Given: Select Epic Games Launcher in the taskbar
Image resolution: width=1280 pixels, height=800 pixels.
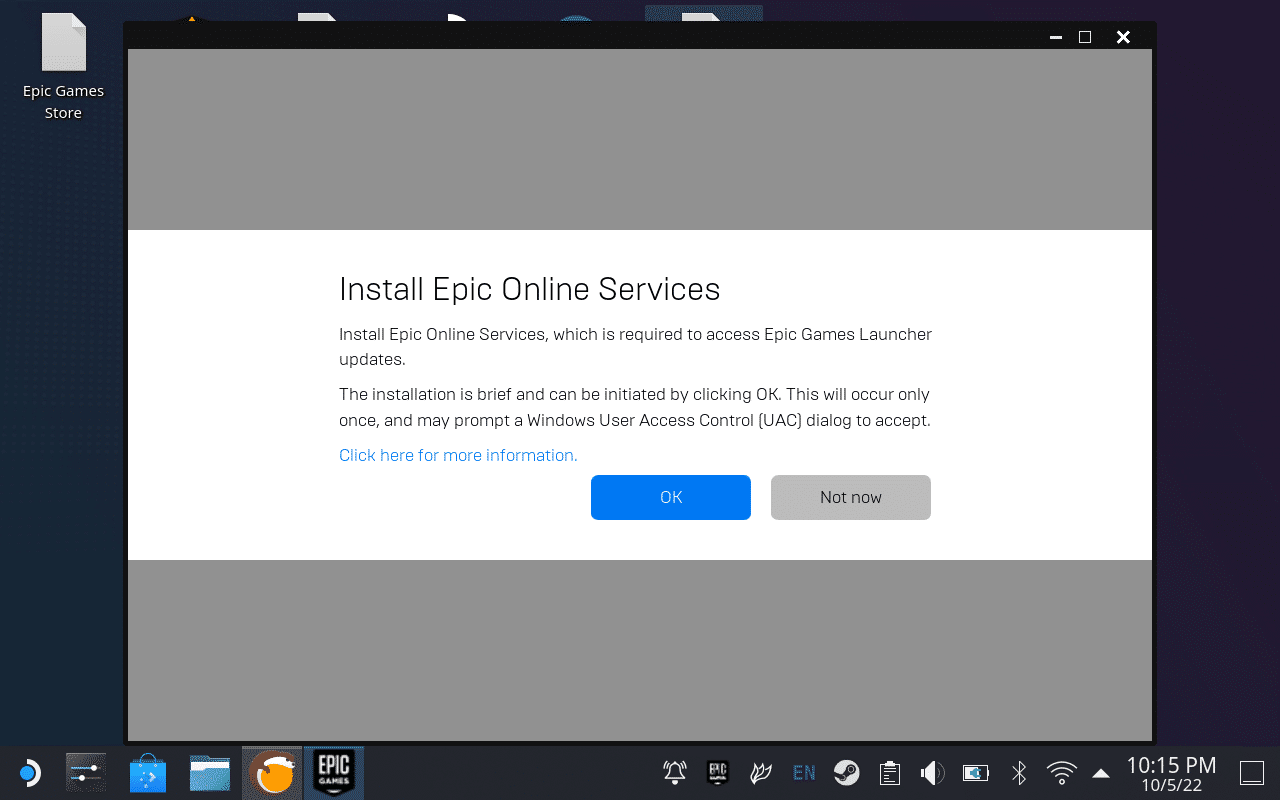Looking at the screenshot, I should pyautogui.click(x=333, y=773).
